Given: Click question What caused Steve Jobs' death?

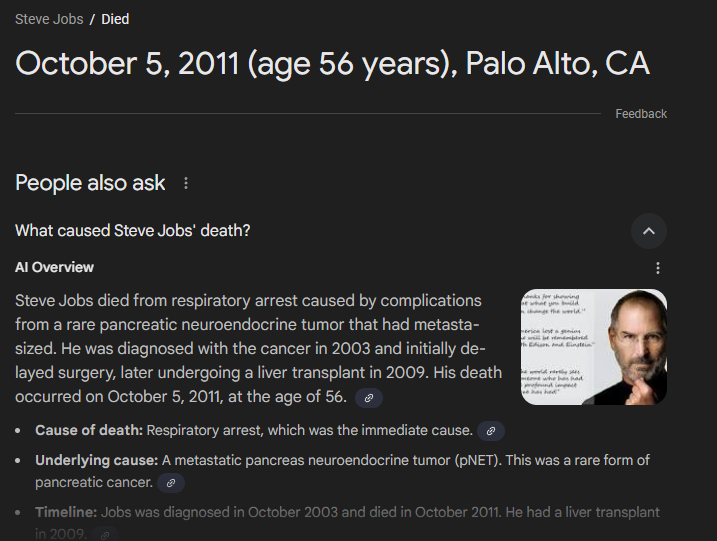Looking at the screenshot, I should pos(133,230).
